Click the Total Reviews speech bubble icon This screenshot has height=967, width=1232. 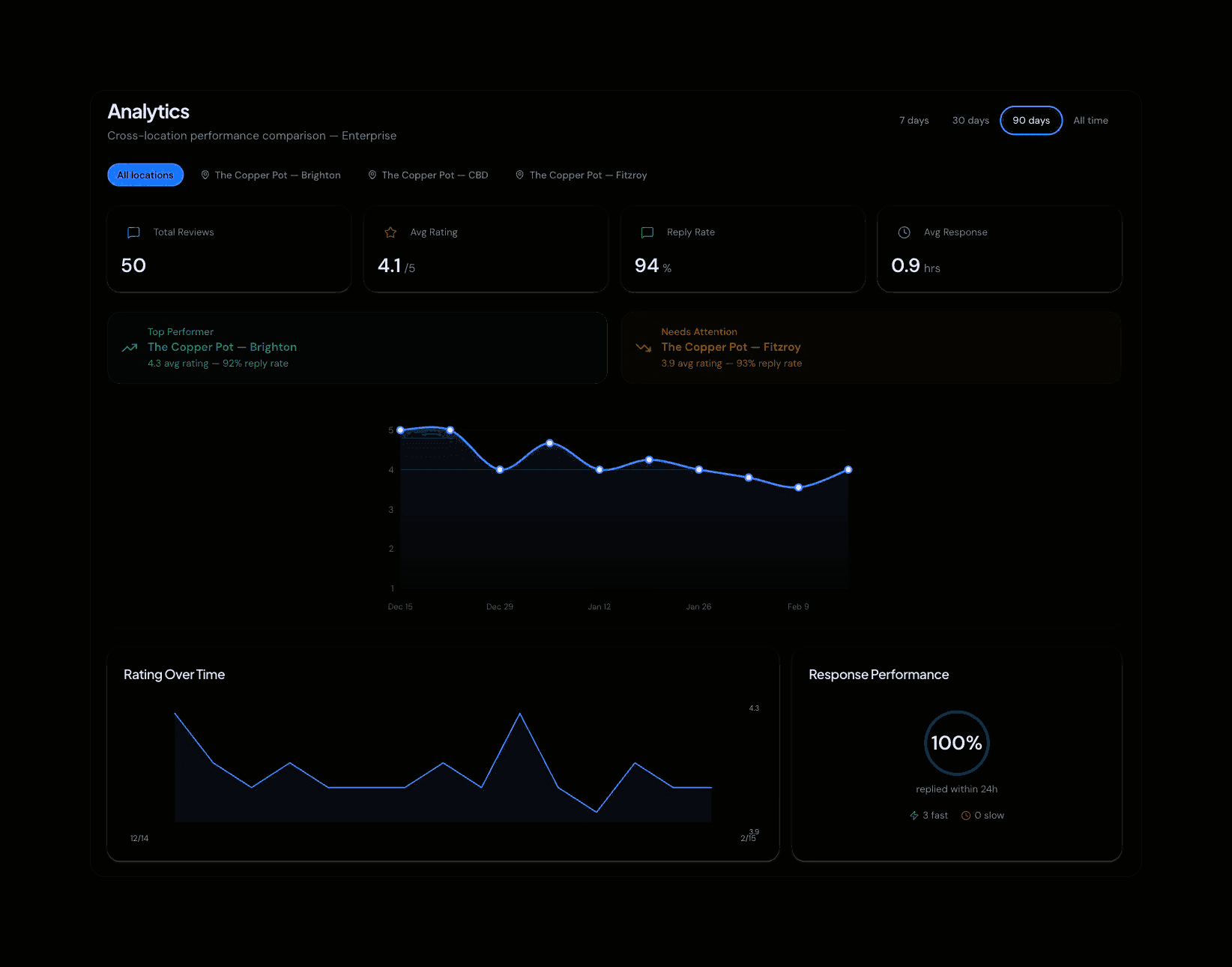[133, 232]
